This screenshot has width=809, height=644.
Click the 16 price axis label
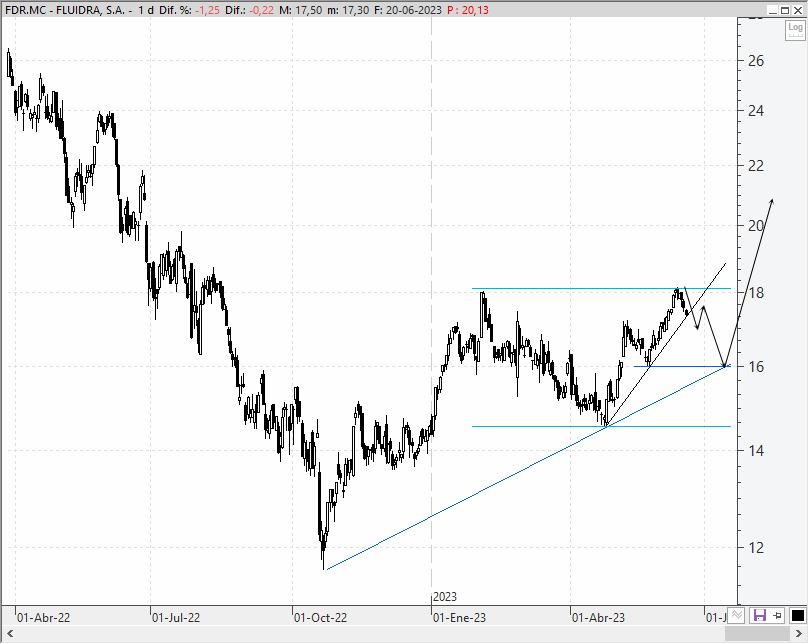[756, 367]
